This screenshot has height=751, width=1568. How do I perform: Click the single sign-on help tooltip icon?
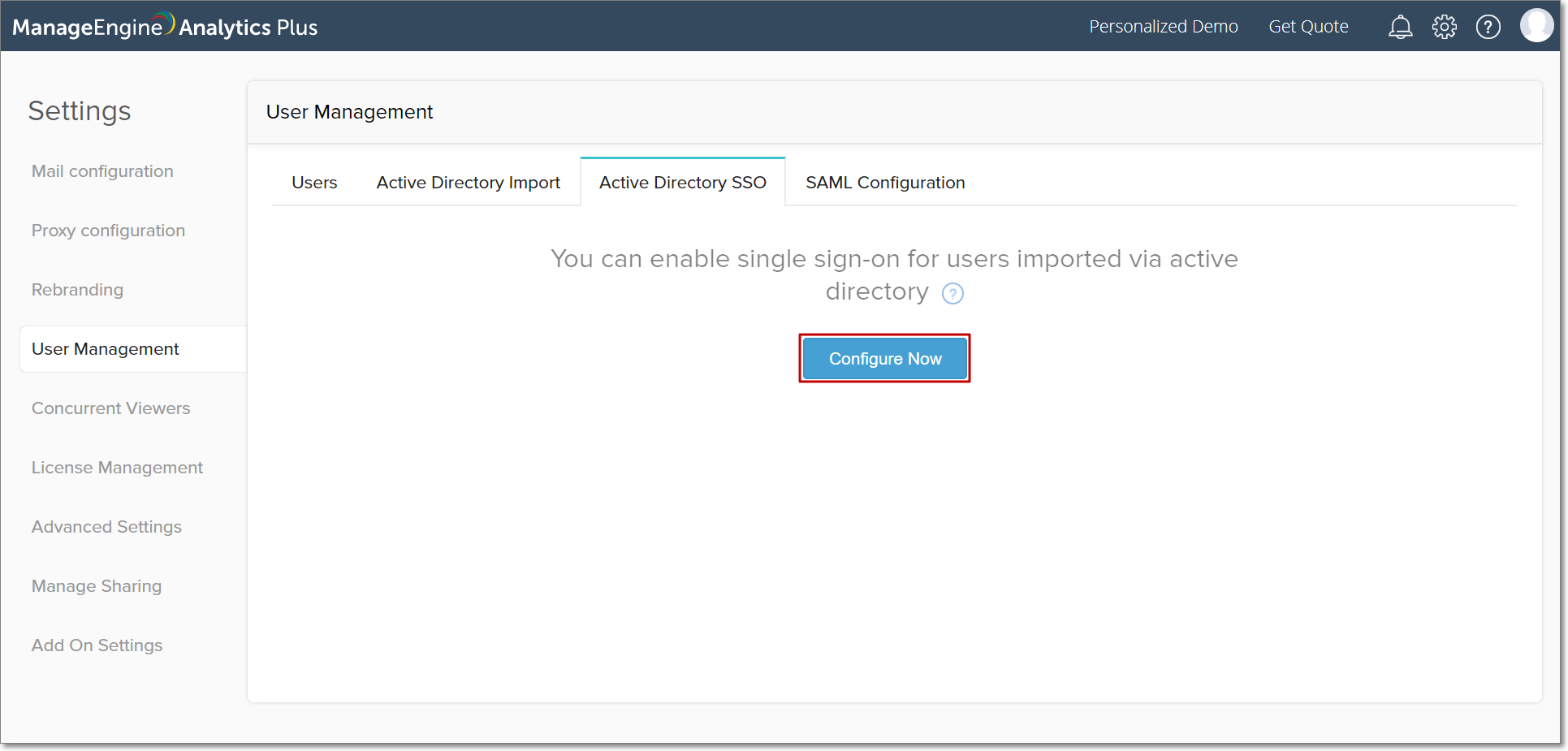point(952,293)
